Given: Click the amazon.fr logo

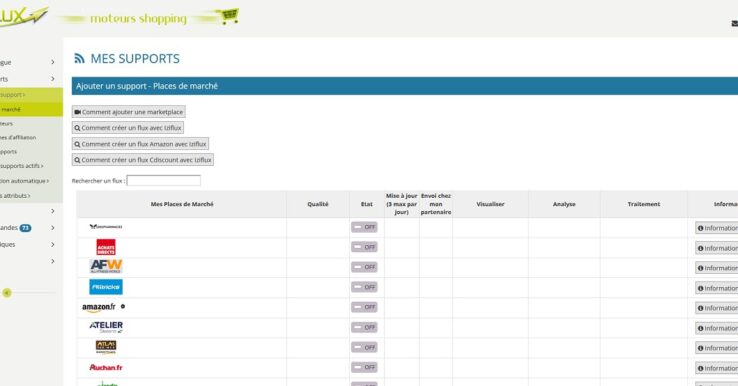Looking at the screenshot, I should [x=99, y=307].
